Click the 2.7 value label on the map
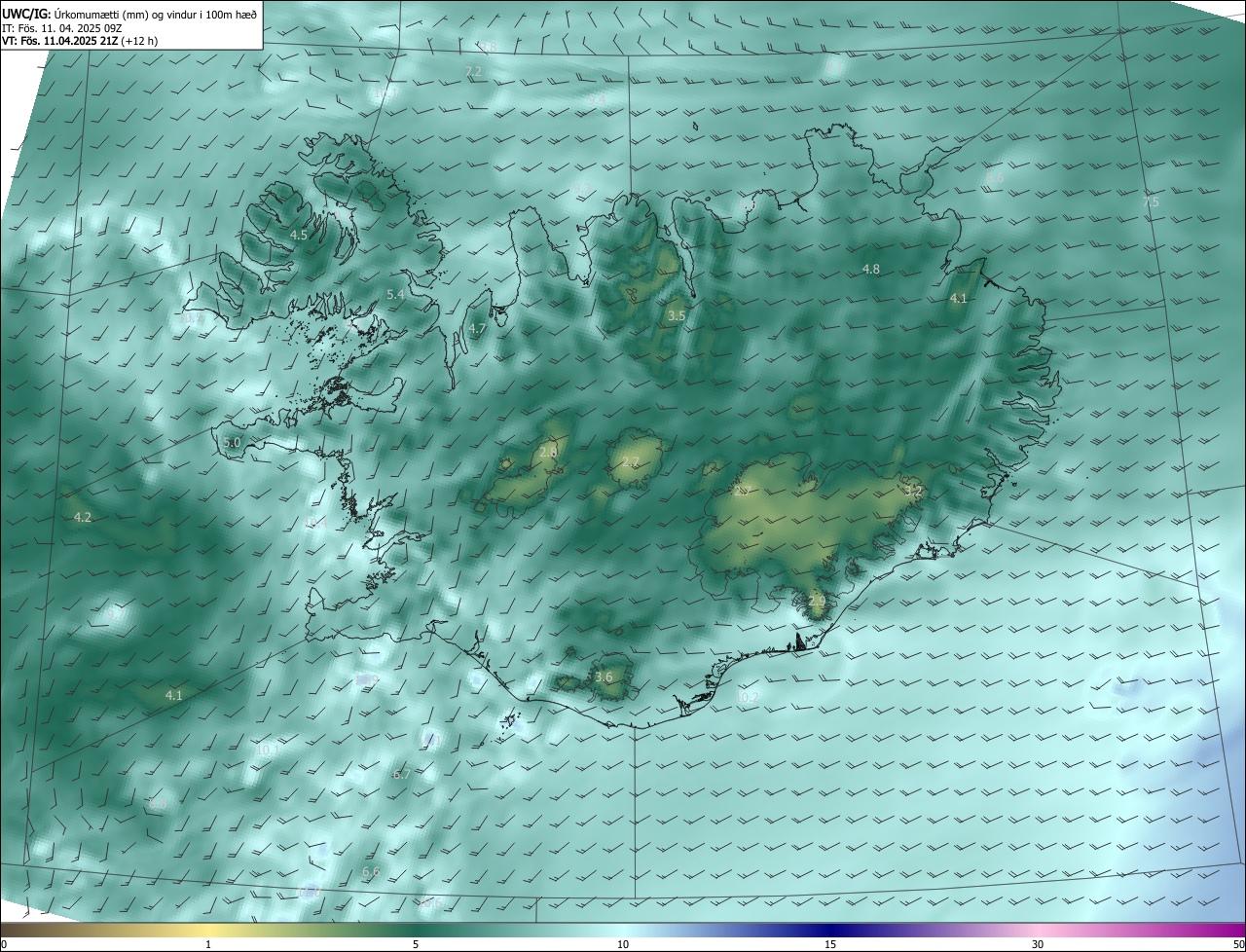 (x=631, y=461)
